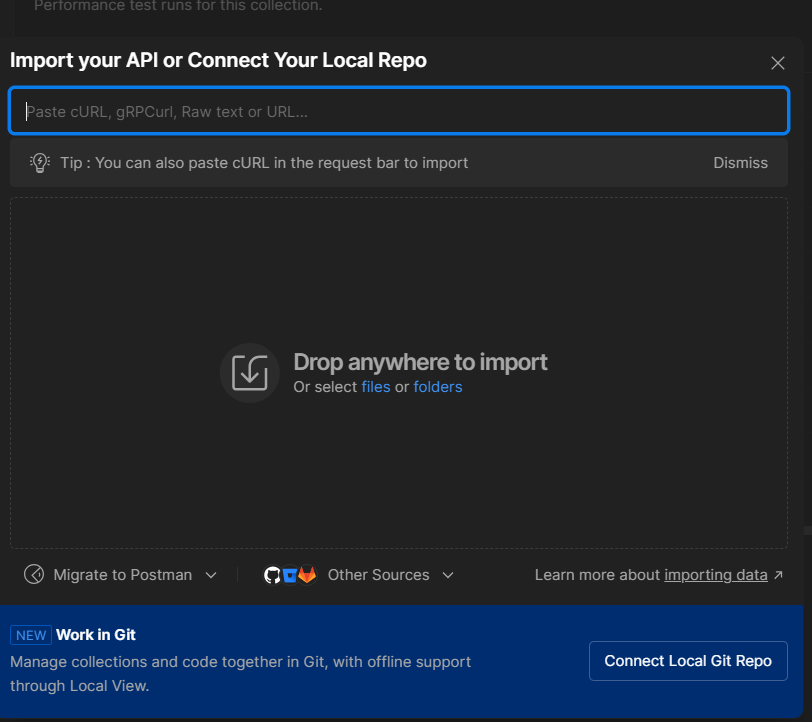Click the Migrate to Postman icon
The width and height of the screenshot is (812, 722).
[34, 574]
